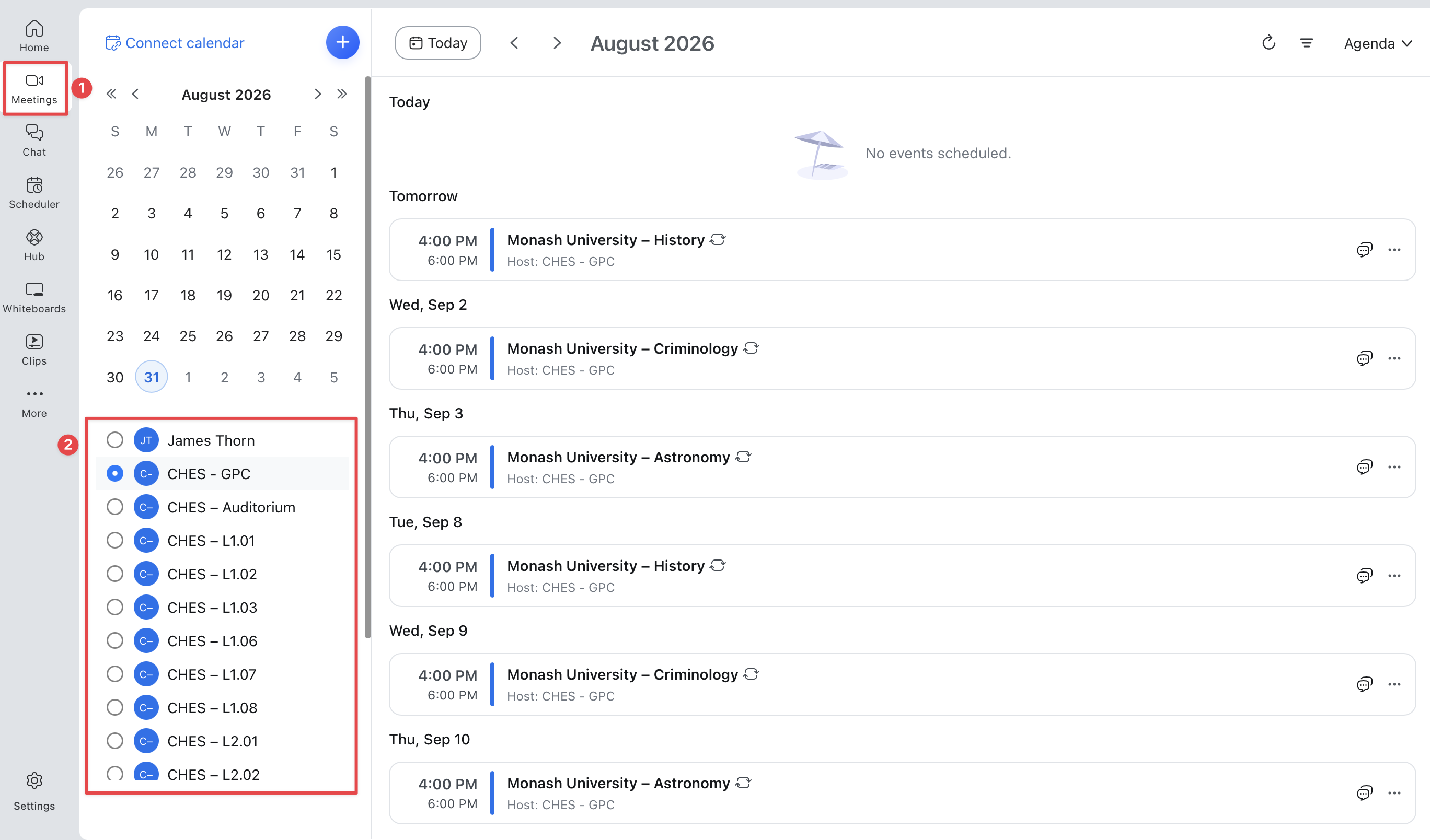Click the refresh calendar icon
Viewport: 1430px width, 840px height.
pos(1268,43)
